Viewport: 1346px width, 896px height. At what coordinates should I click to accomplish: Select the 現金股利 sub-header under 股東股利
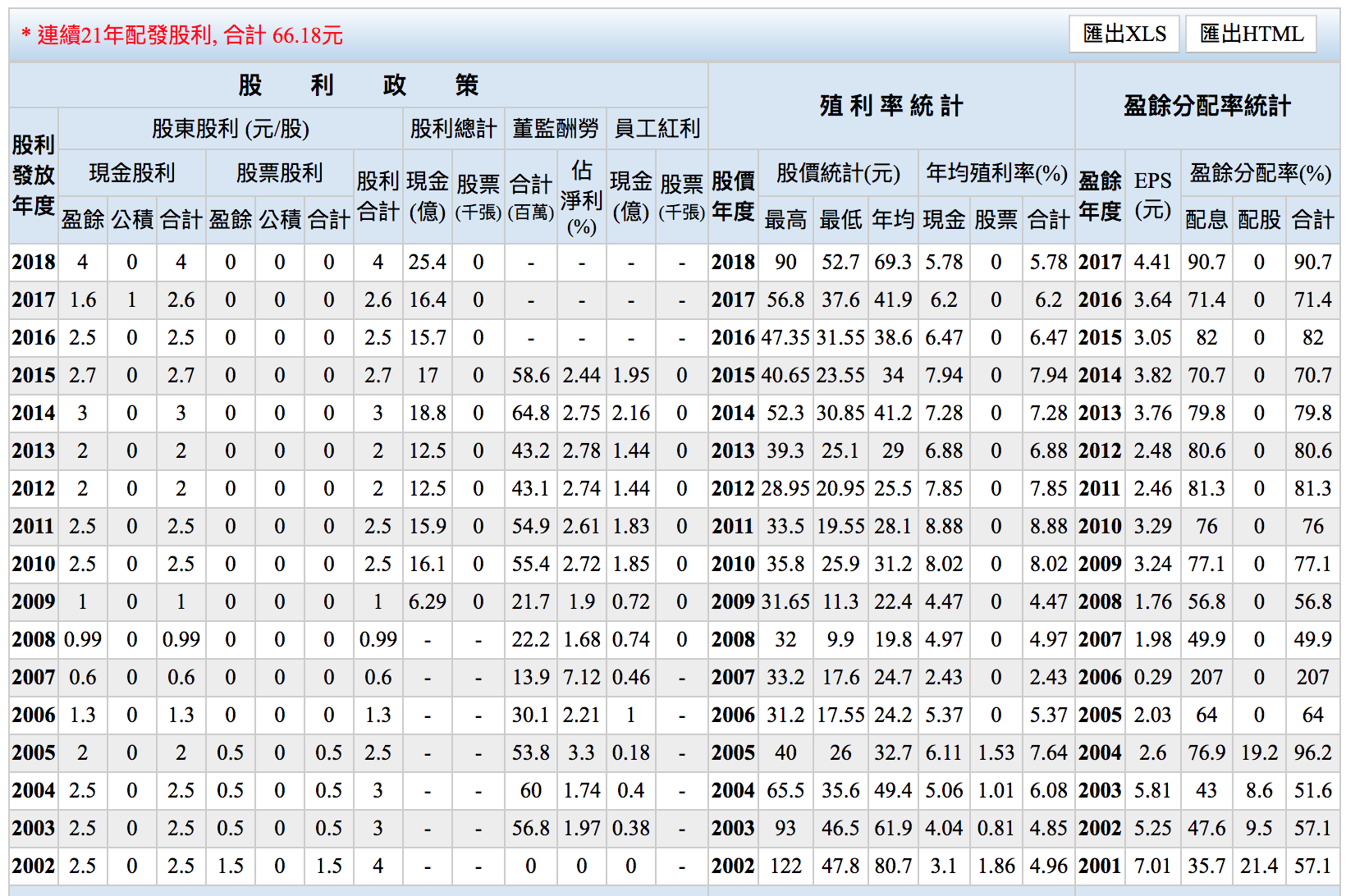(x=132, y=173)
